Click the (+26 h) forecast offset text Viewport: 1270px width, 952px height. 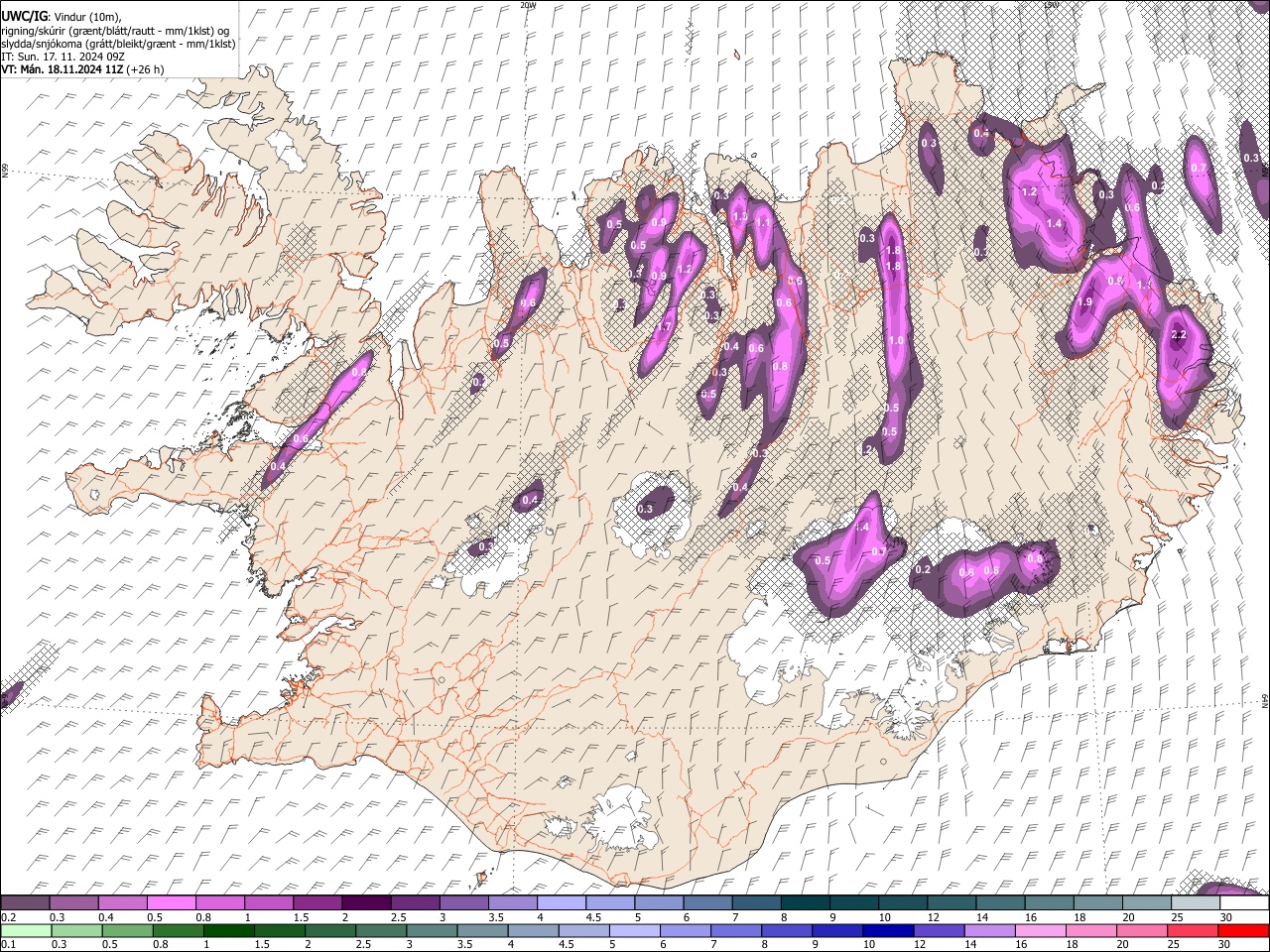coord(145,69)
